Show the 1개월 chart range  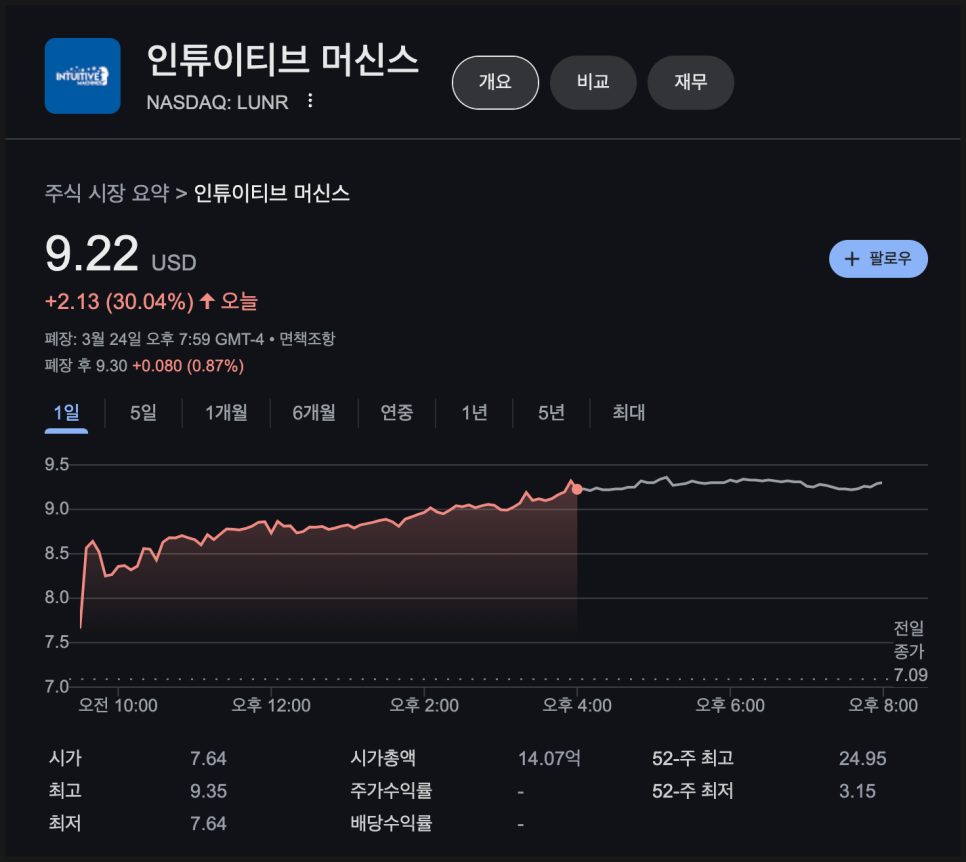(x=226, y=413)
